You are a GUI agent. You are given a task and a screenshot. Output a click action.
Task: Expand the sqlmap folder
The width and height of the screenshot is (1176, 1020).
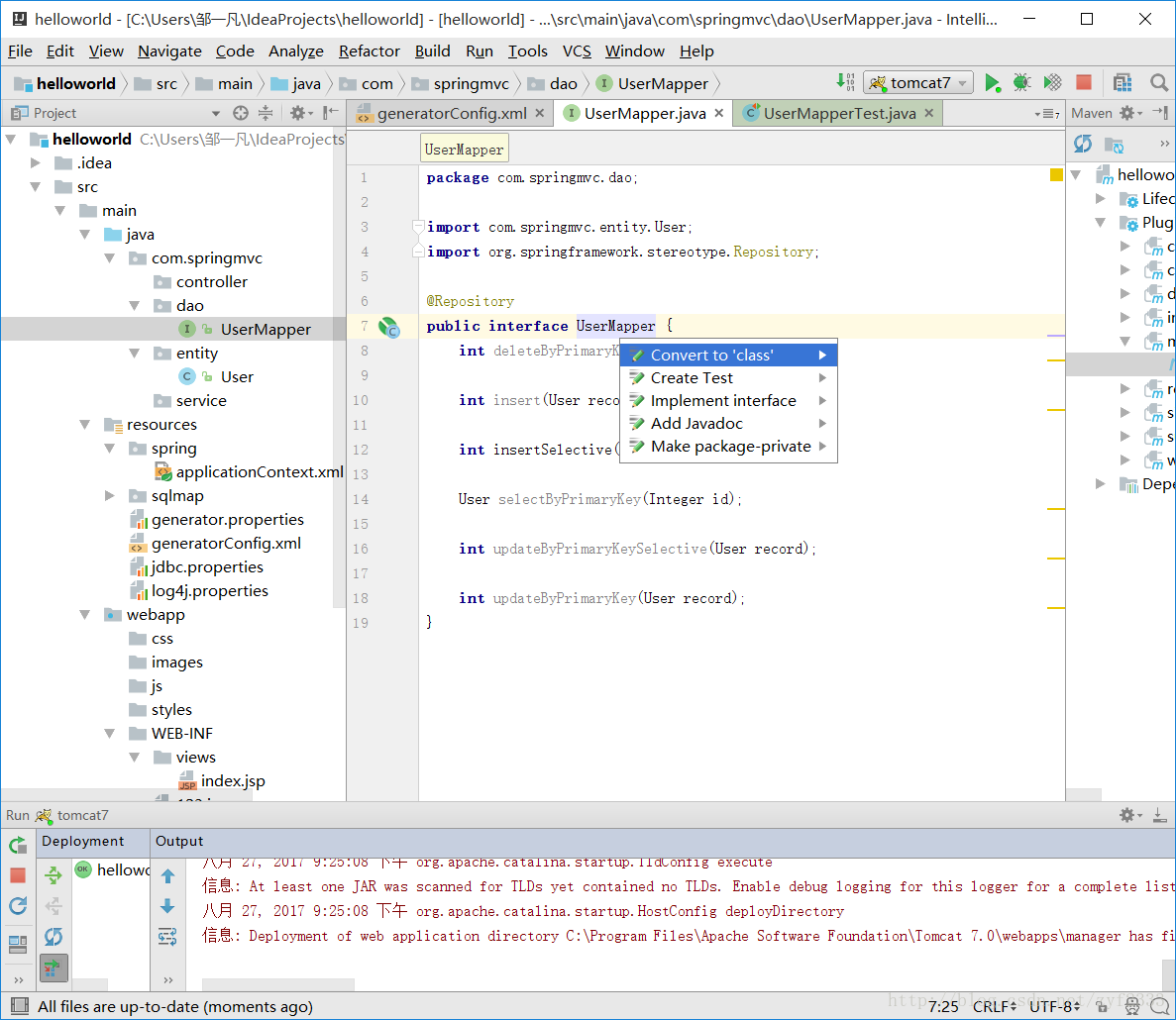(110, 495)
